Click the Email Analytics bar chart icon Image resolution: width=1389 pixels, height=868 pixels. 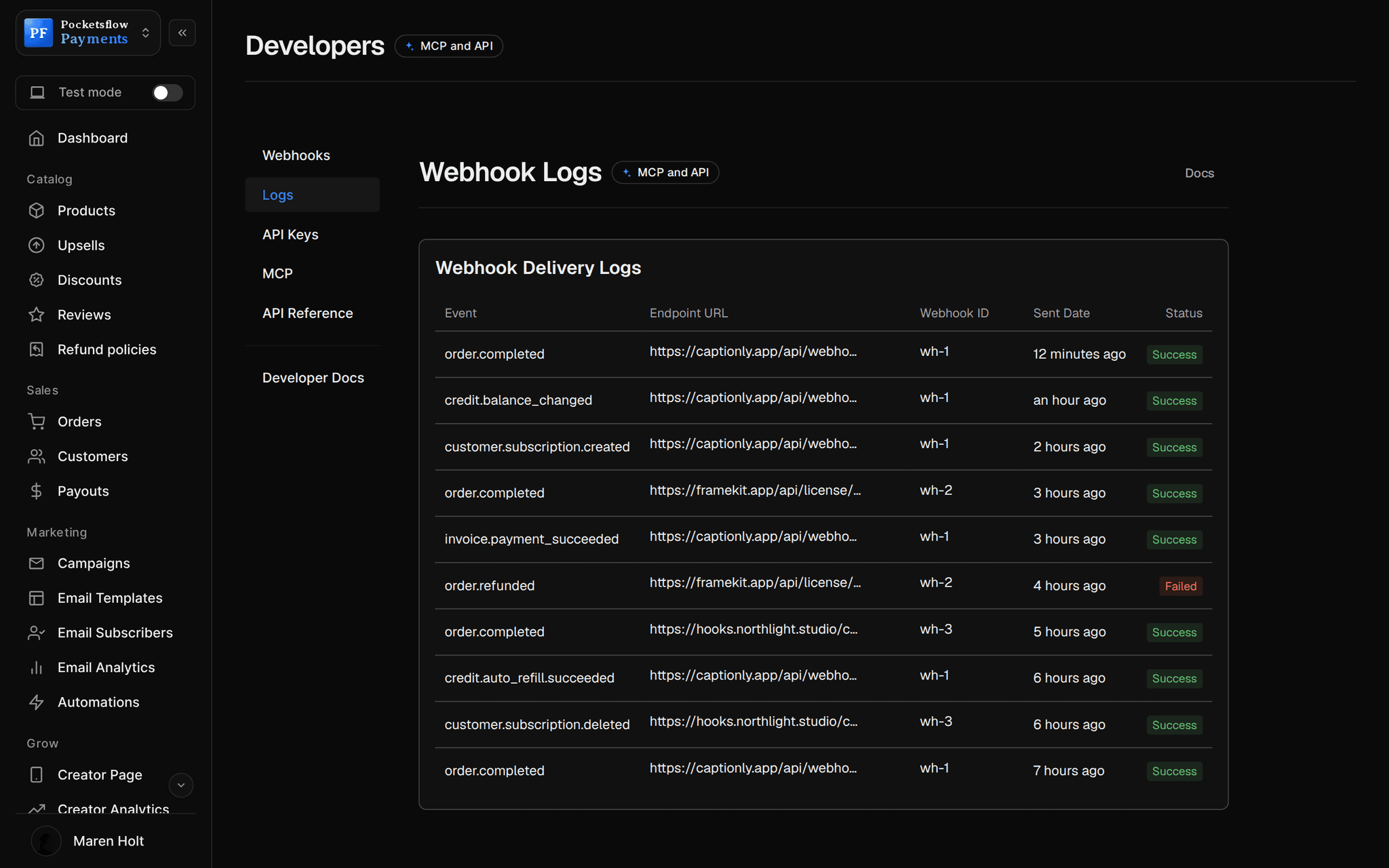(37, 667)
